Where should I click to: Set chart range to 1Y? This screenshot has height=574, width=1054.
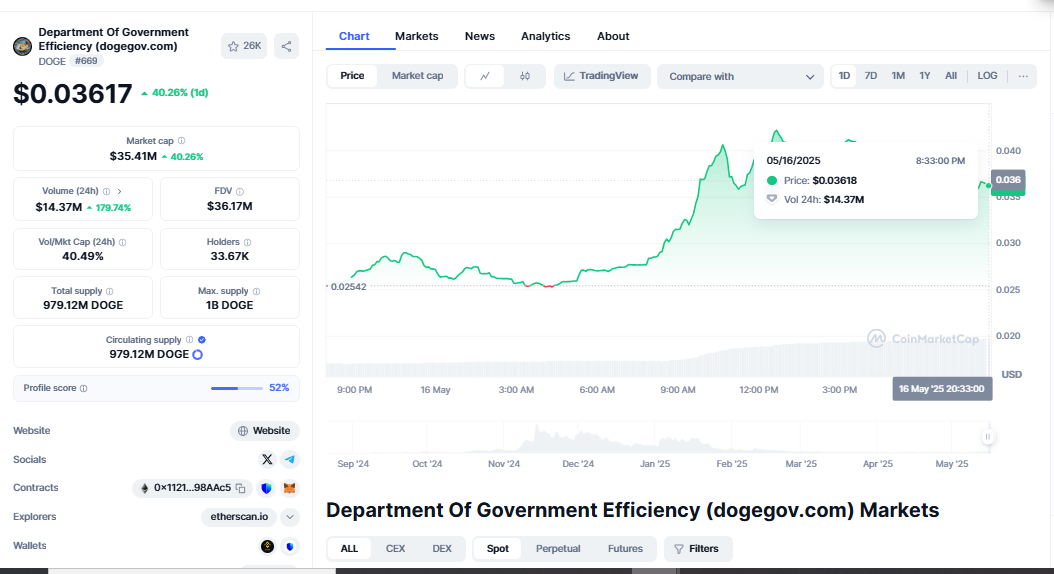925,76
